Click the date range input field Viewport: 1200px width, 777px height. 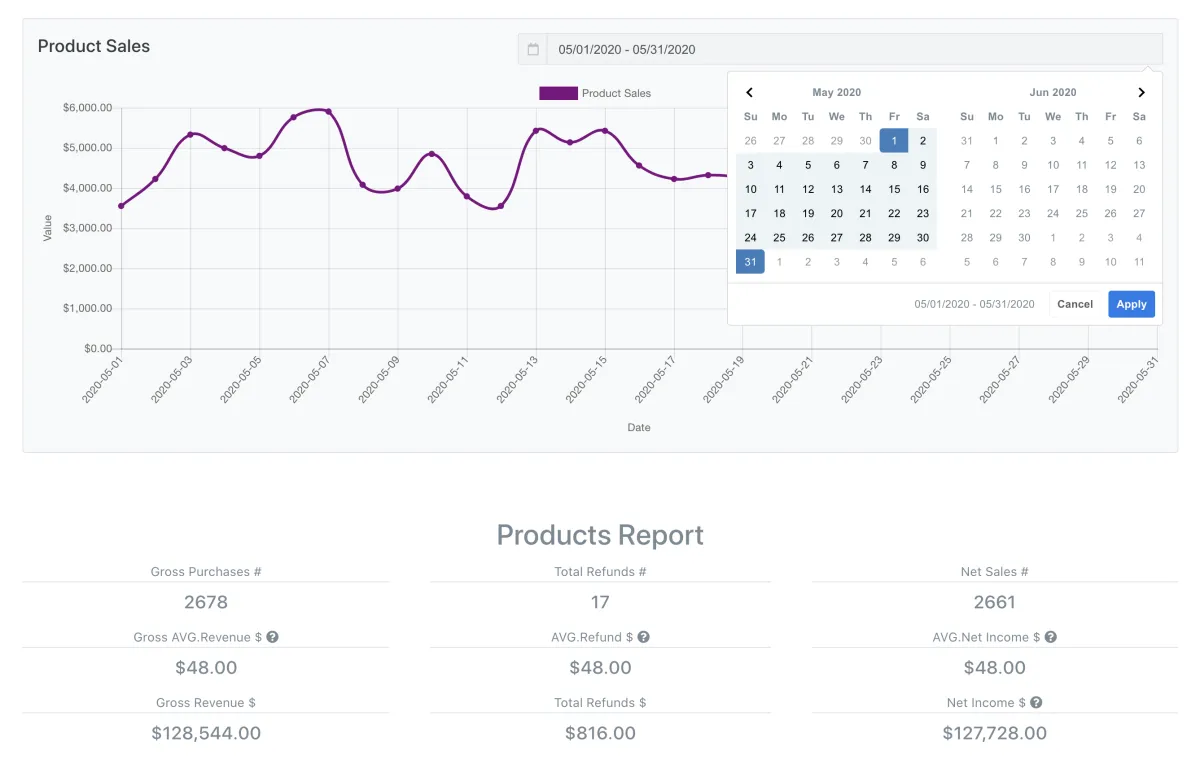coord(854,49)
